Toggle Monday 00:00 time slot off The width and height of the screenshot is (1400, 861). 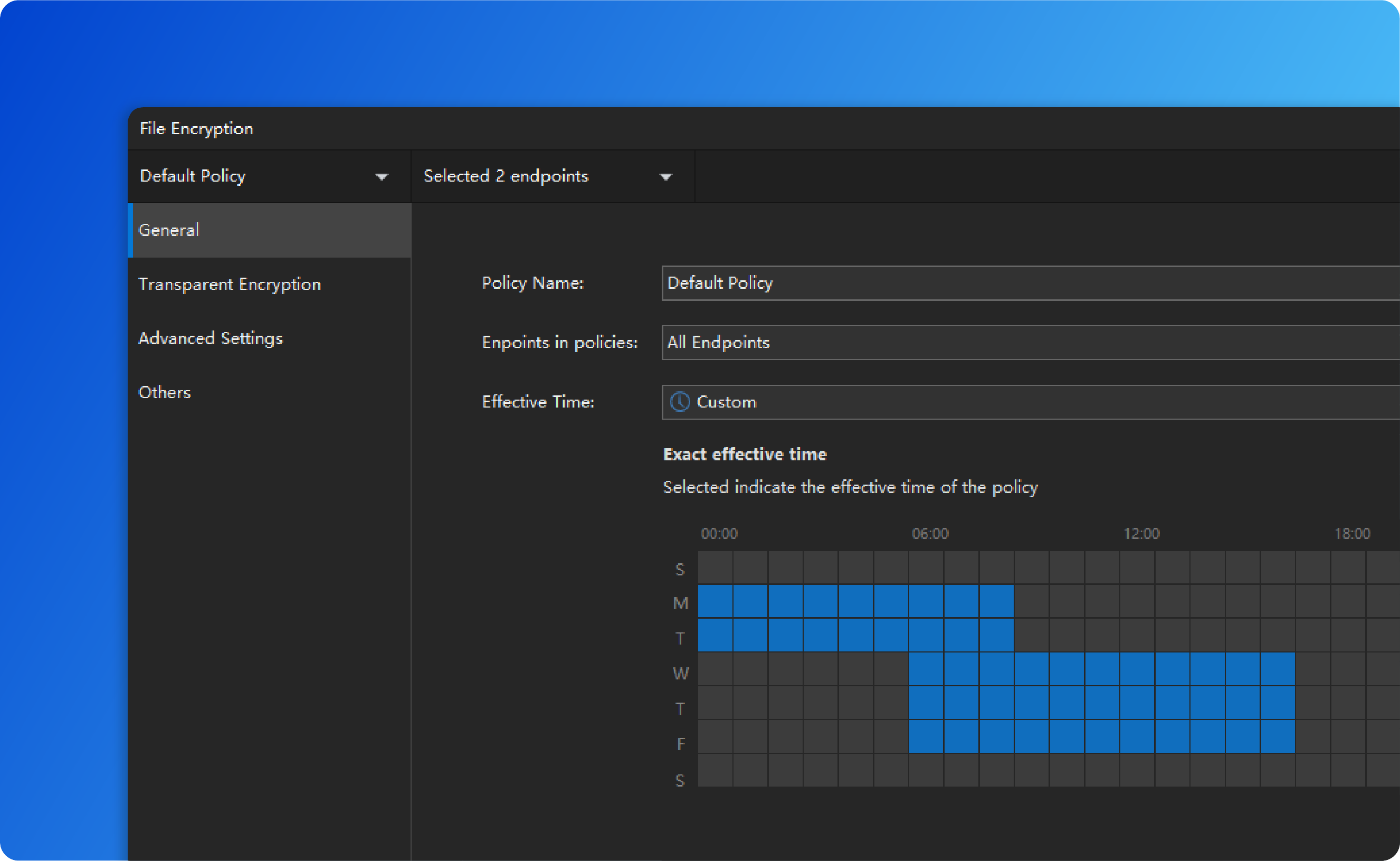click(x=716, y=601)
